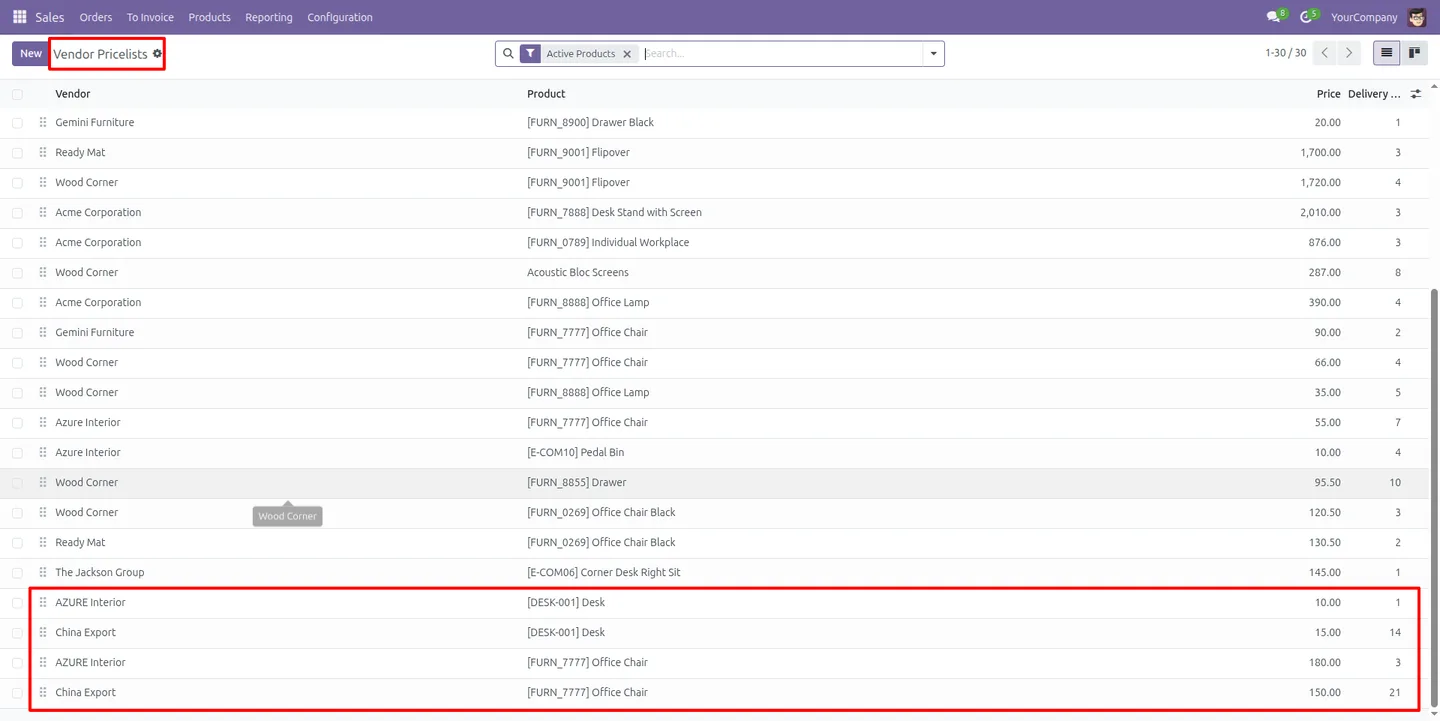Sort by the Price column header

click(x=1328, y=94)
